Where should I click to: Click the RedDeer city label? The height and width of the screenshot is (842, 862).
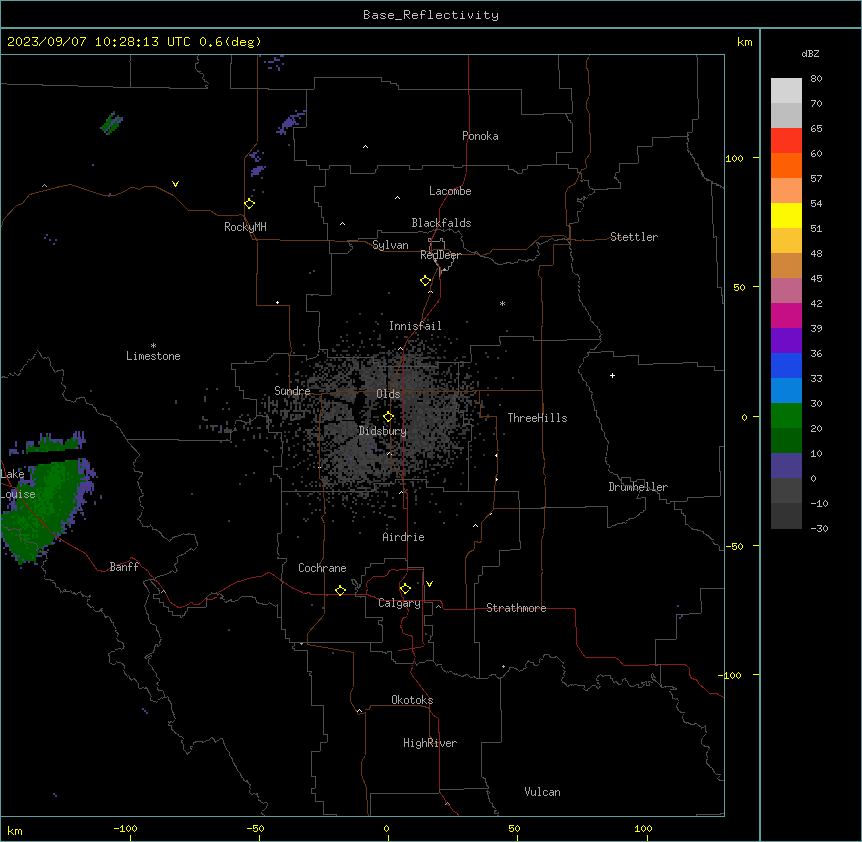[440, 255]
